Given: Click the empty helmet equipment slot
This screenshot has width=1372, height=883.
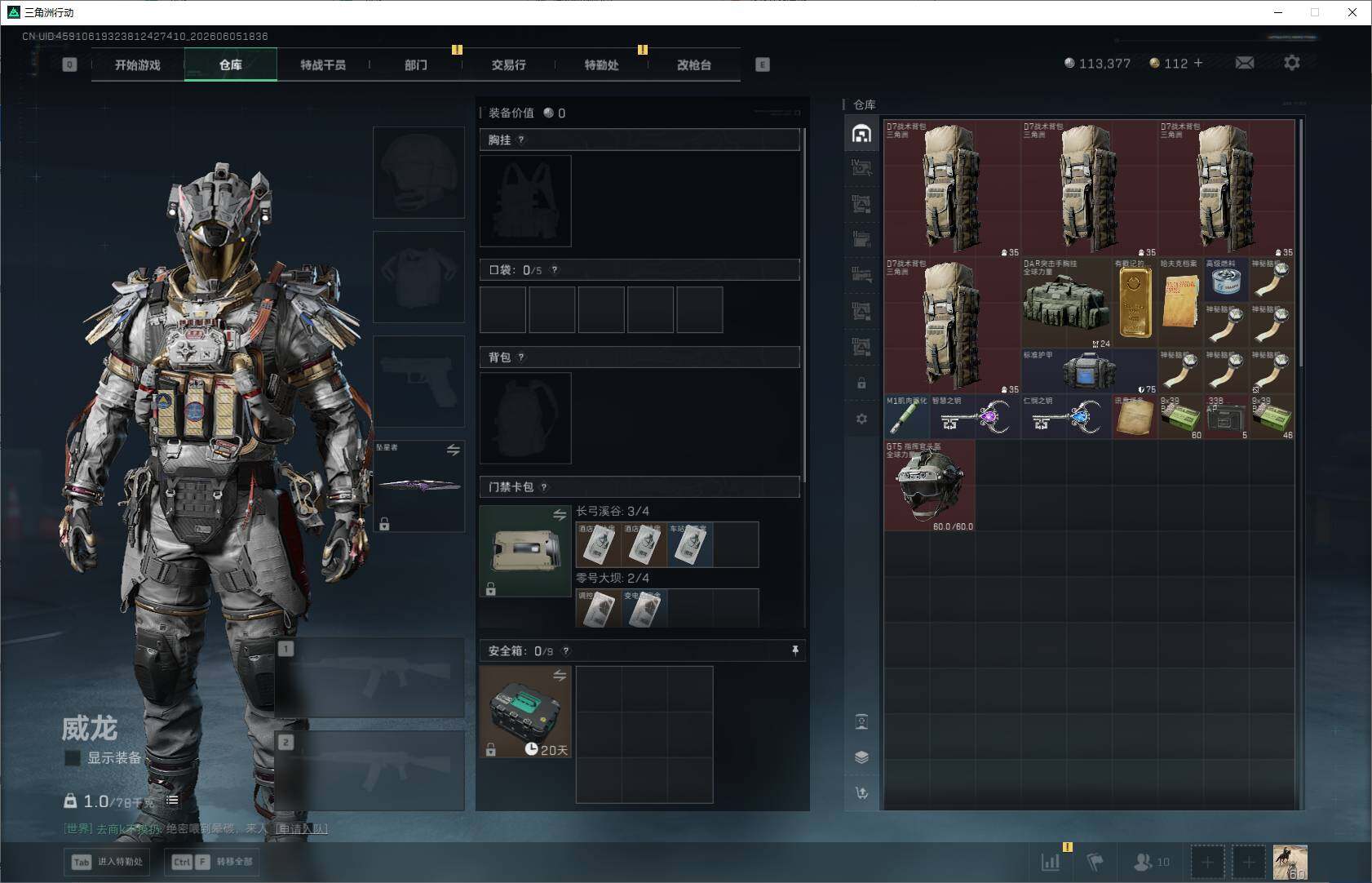Looking at the screenshot, I should point(418,172).
